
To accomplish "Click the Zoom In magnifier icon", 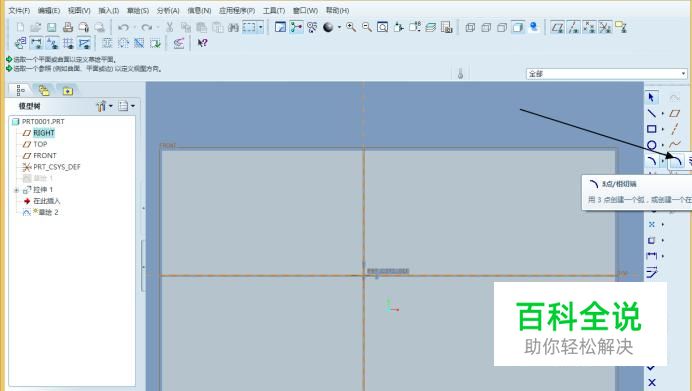I will pyautogui.click(x=351, y=27).
